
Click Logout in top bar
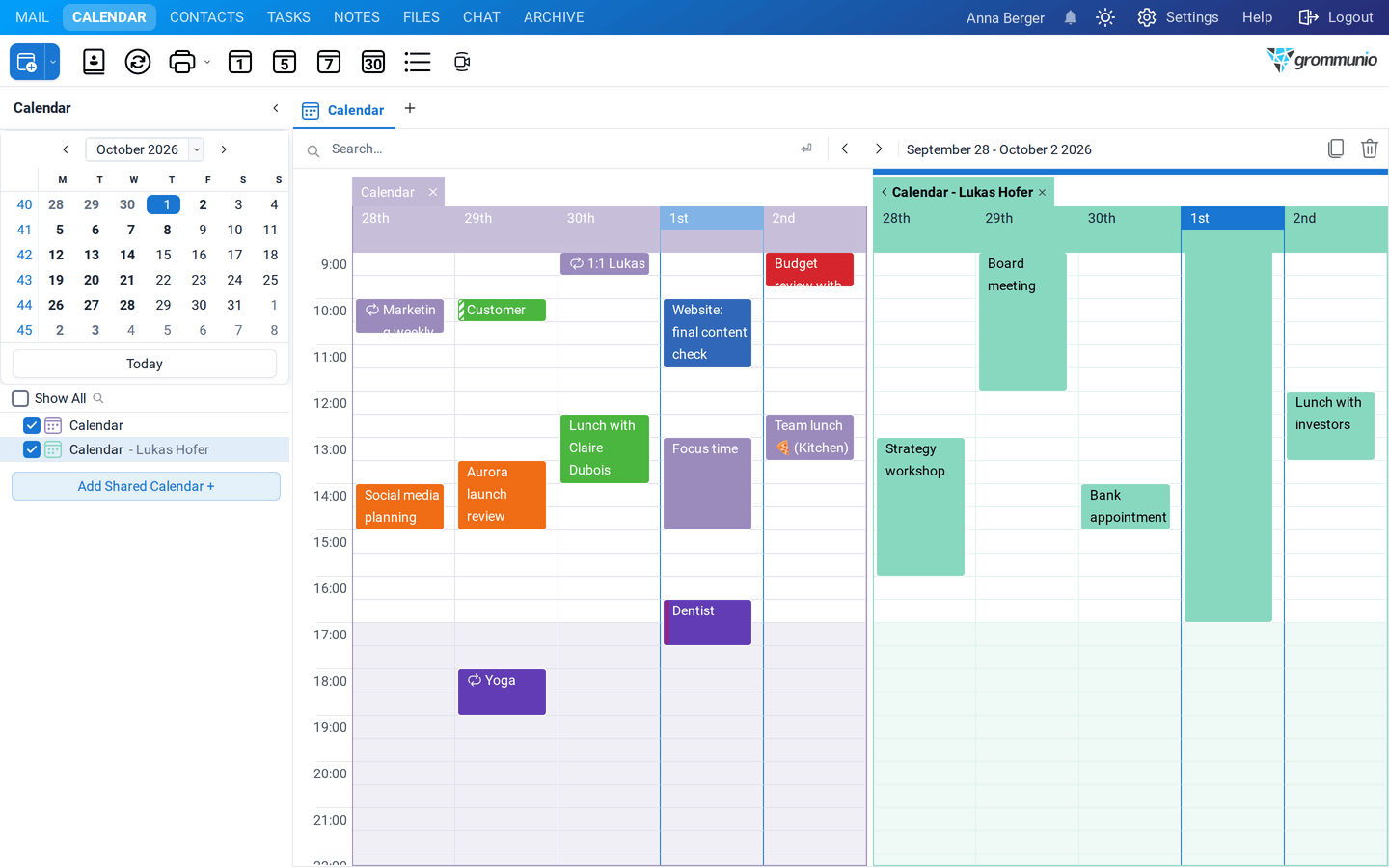(x=1336, y=17)
